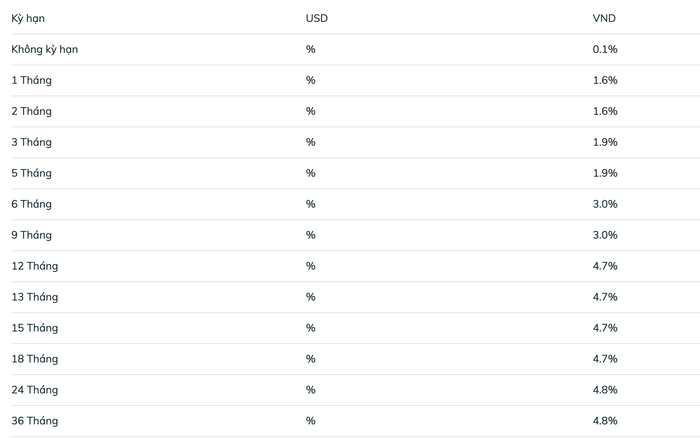Select the 12 Tháng term label
This screenshot has width=700, height=438.
click(34, 266)
